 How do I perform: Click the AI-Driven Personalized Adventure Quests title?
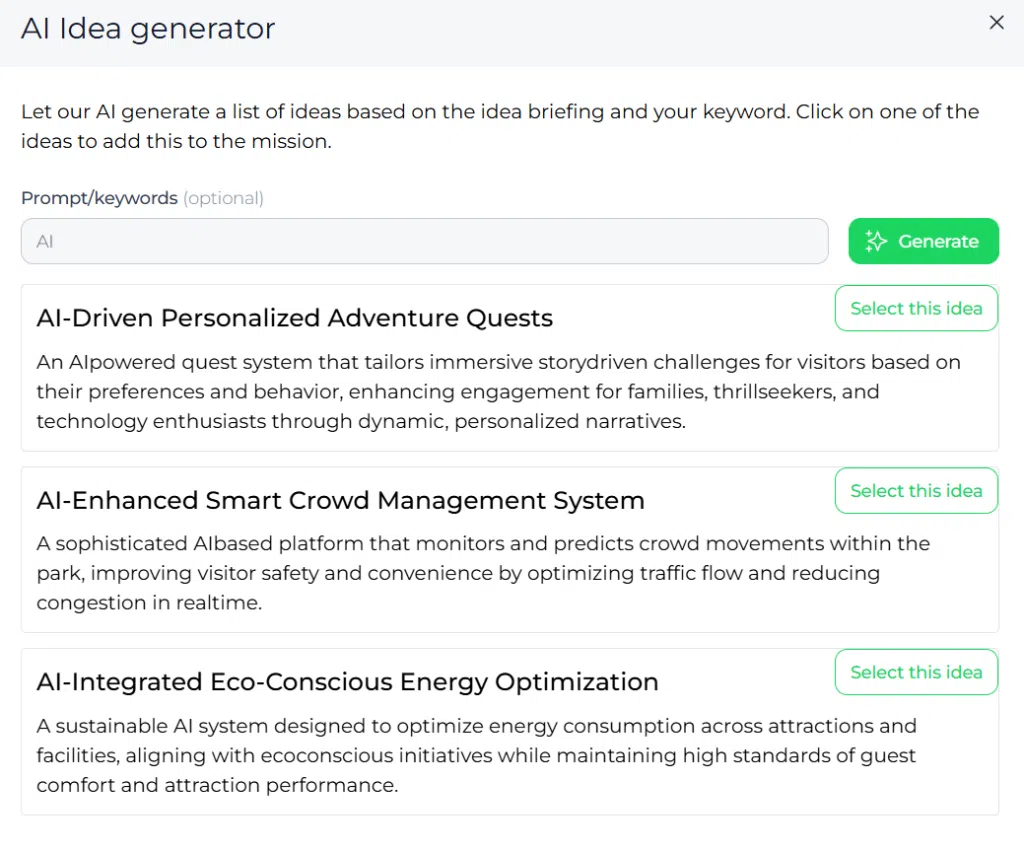click(x=295, y=318)
